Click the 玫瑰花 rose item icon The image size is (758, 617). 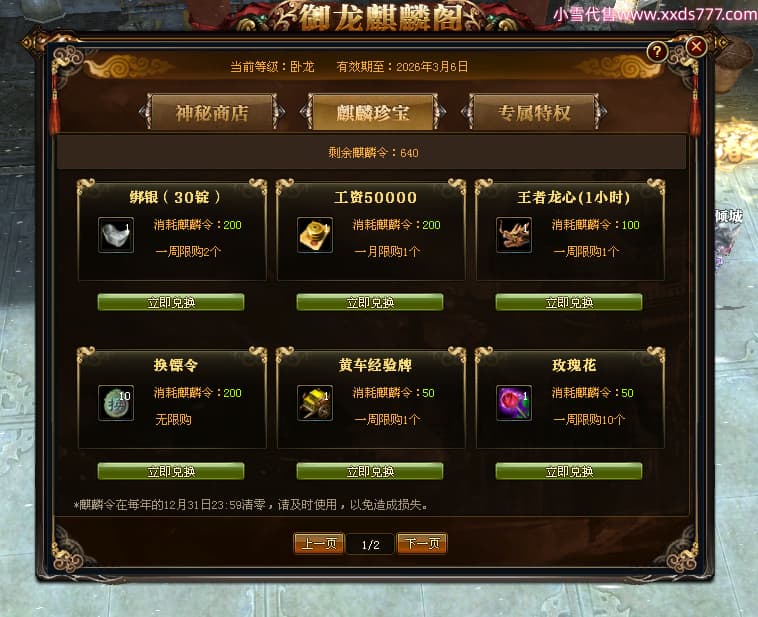click(x=514, y=403)
